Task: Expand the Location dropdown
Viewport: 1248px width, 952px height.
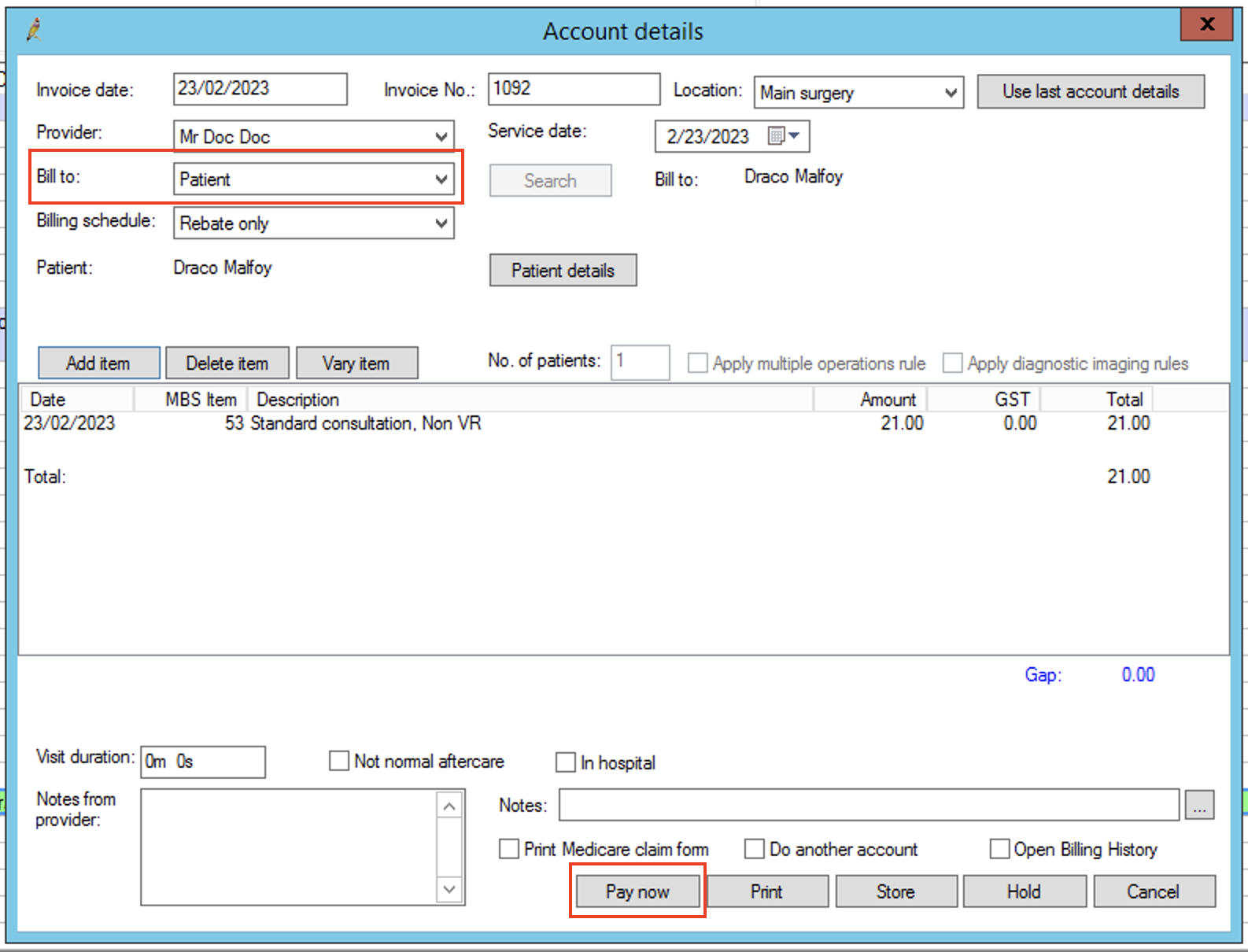Action: point(951,93)
